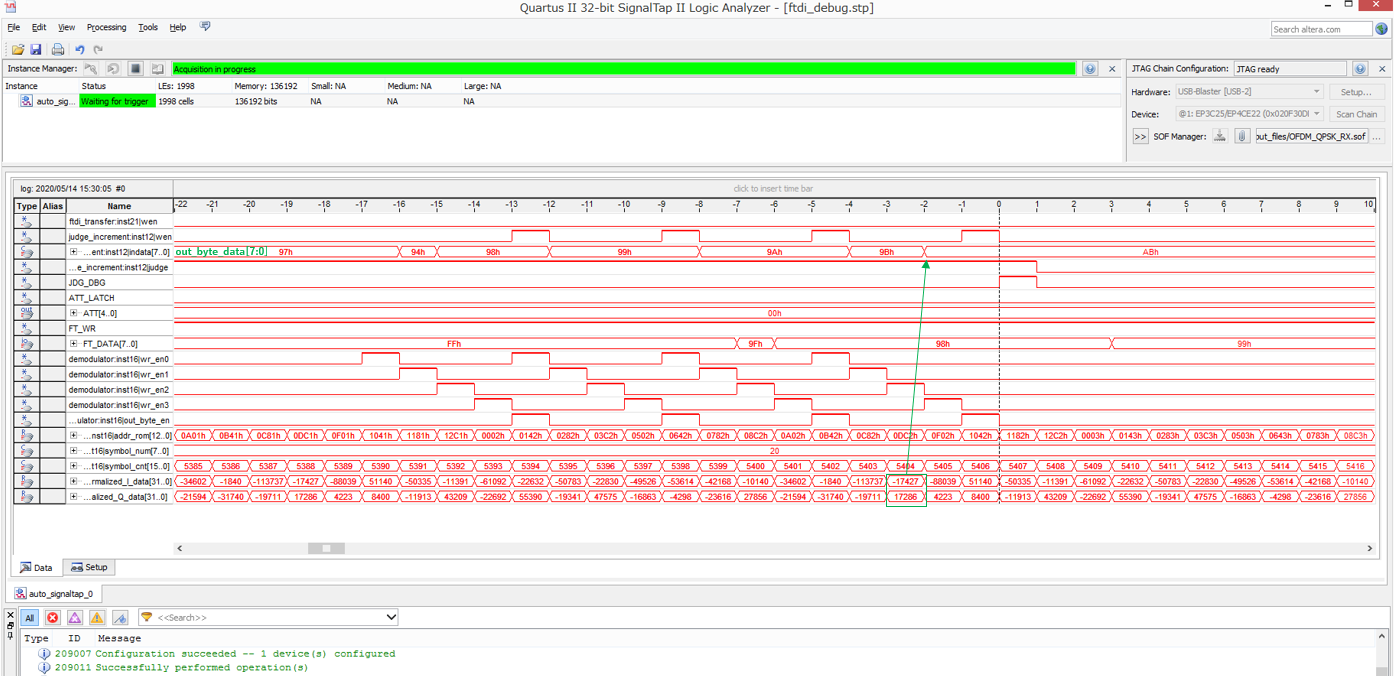Expand the normalized Q_data[31..0] bus

73,497
